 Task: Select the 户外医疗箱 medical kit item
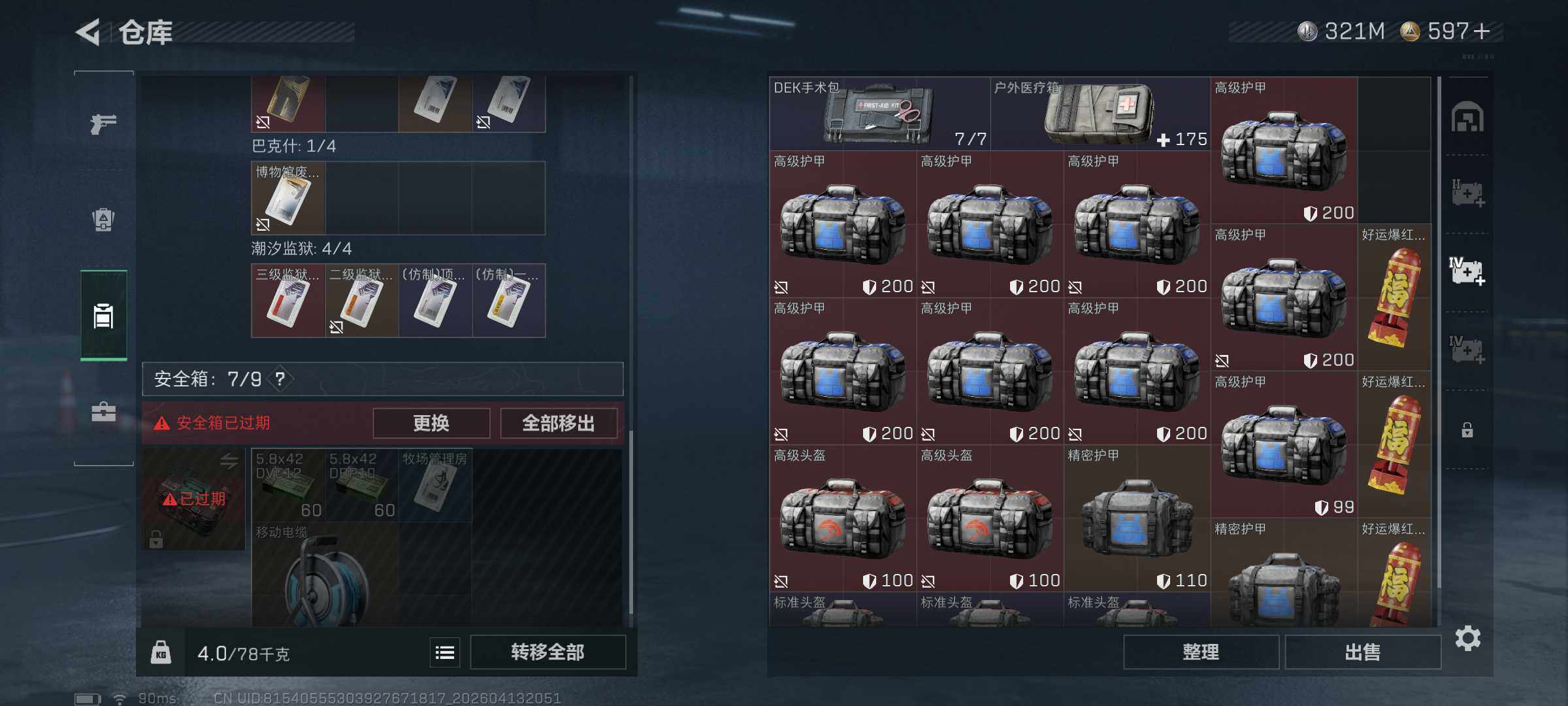coord(1100,114)
